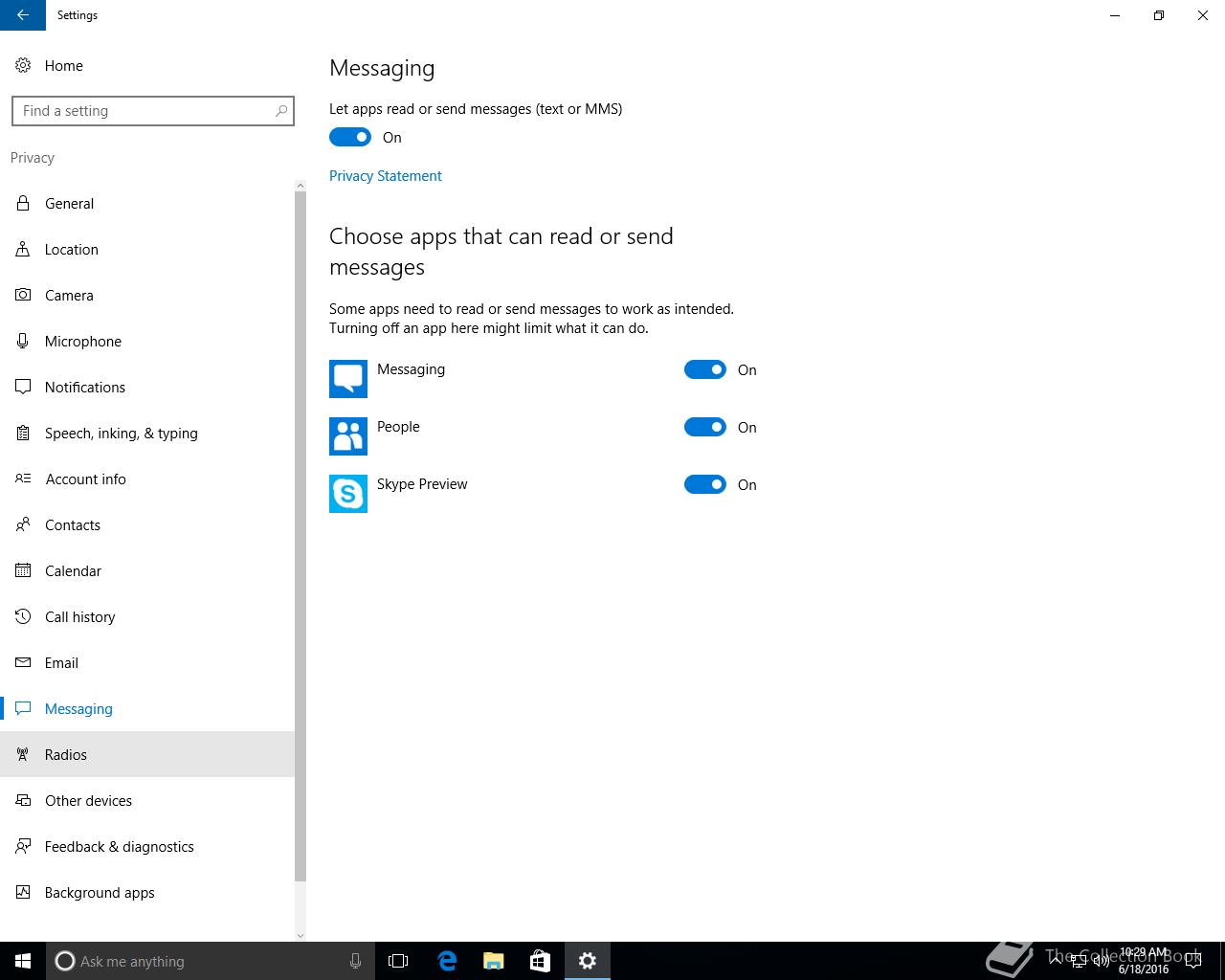Show hidden system tray icons
This screenshot has height=980, width=1225.
point(1054,959)
